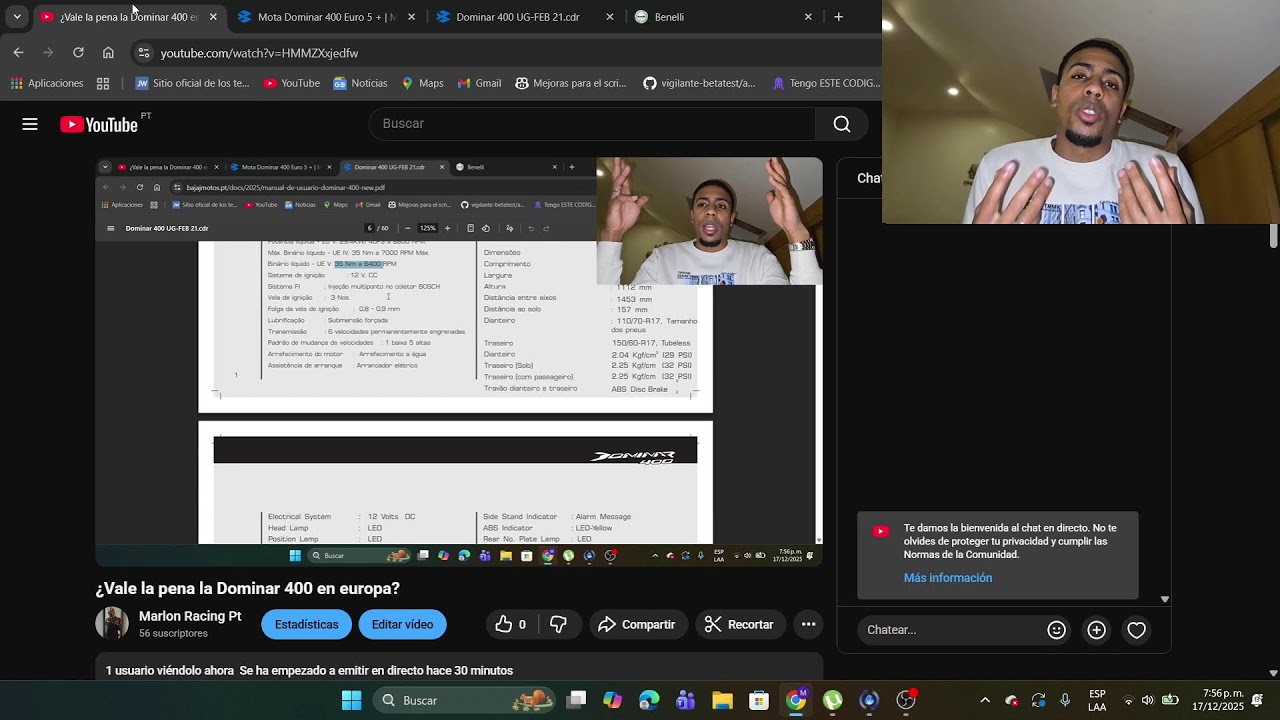Viewport: 1280px width, 720px height.
Task: Open site information icon in address bar
Action: [143, 53]
